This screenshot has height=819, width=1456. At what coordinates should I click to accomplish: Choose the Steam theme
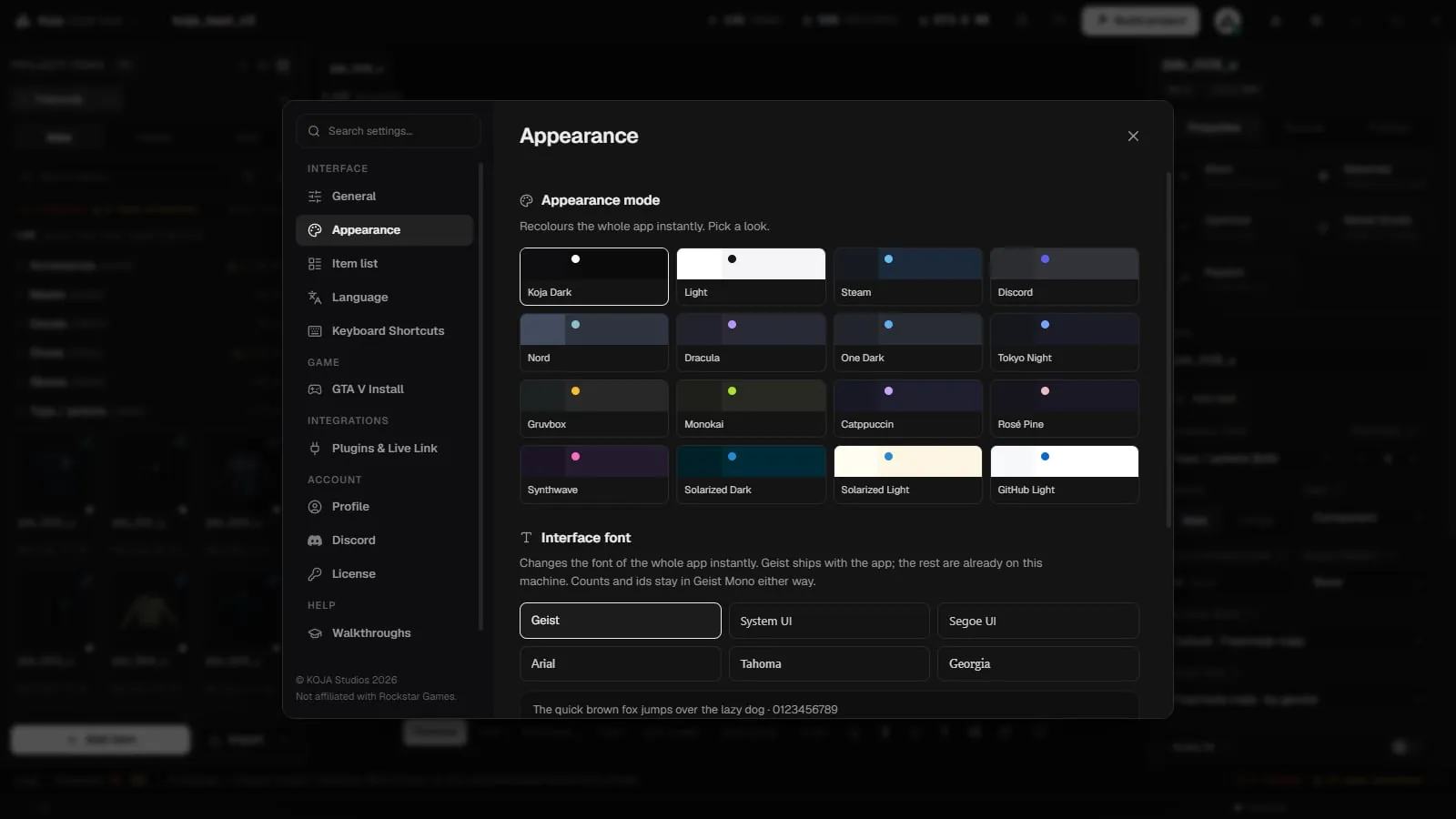click(x=908, y=277)
